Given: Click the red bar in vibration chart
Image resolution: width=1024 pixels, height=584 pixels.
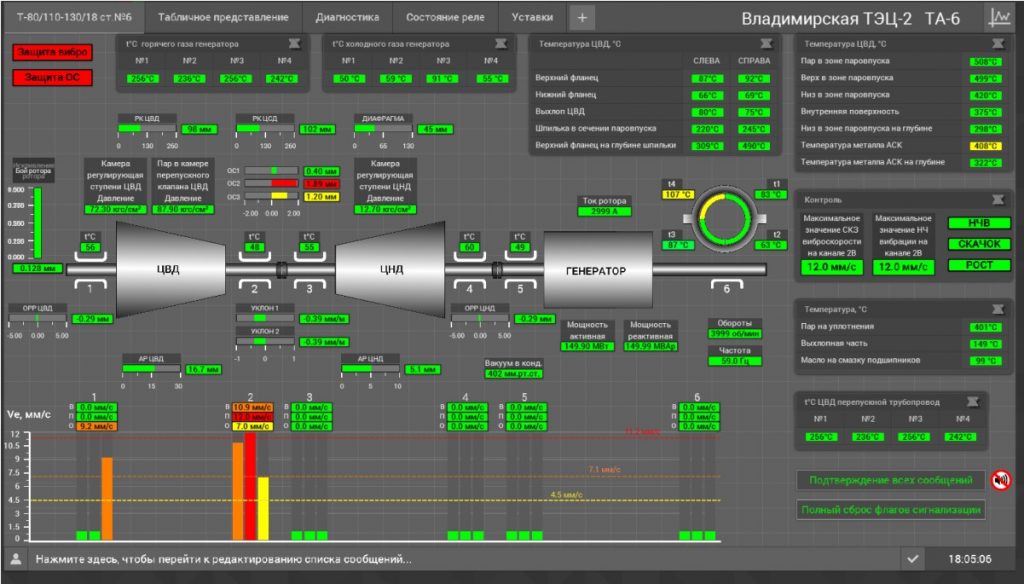Looking at the screenshot, I should 250,487.
